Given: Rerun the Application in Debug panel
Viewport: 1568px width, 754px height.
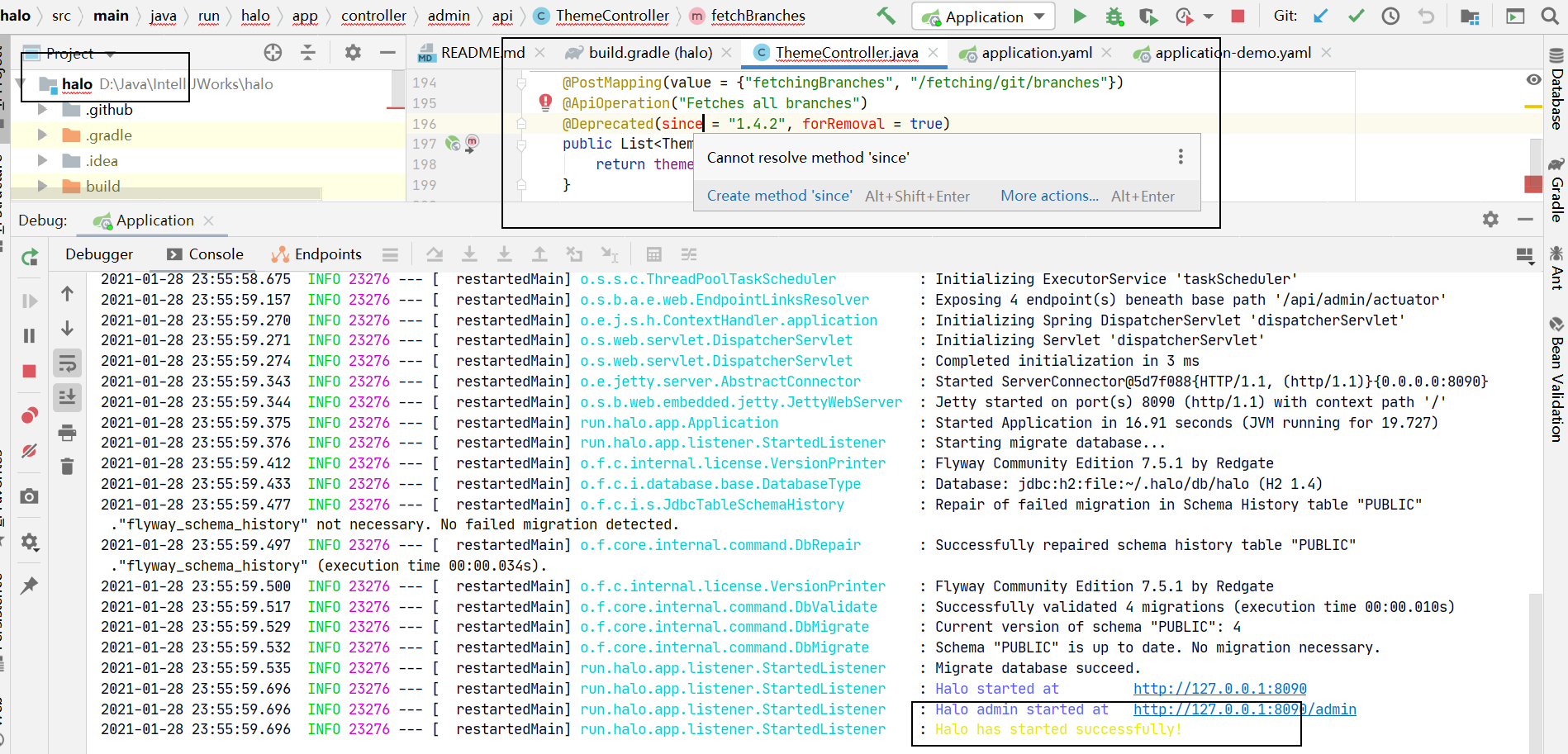Looking at the screenshot, I should pyautogui.click(x=30, y=257).
